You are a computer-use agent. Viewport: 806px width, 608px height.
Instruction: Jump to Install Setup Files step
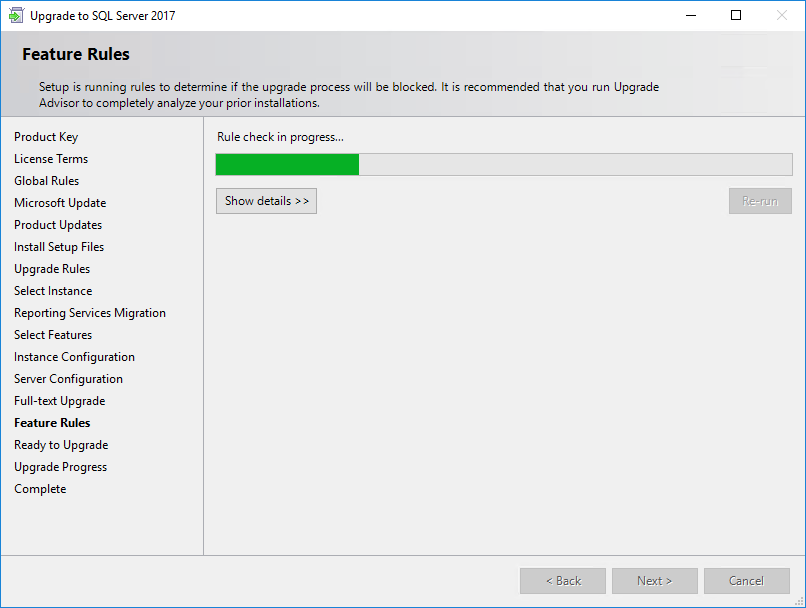[x=59, y=247]
